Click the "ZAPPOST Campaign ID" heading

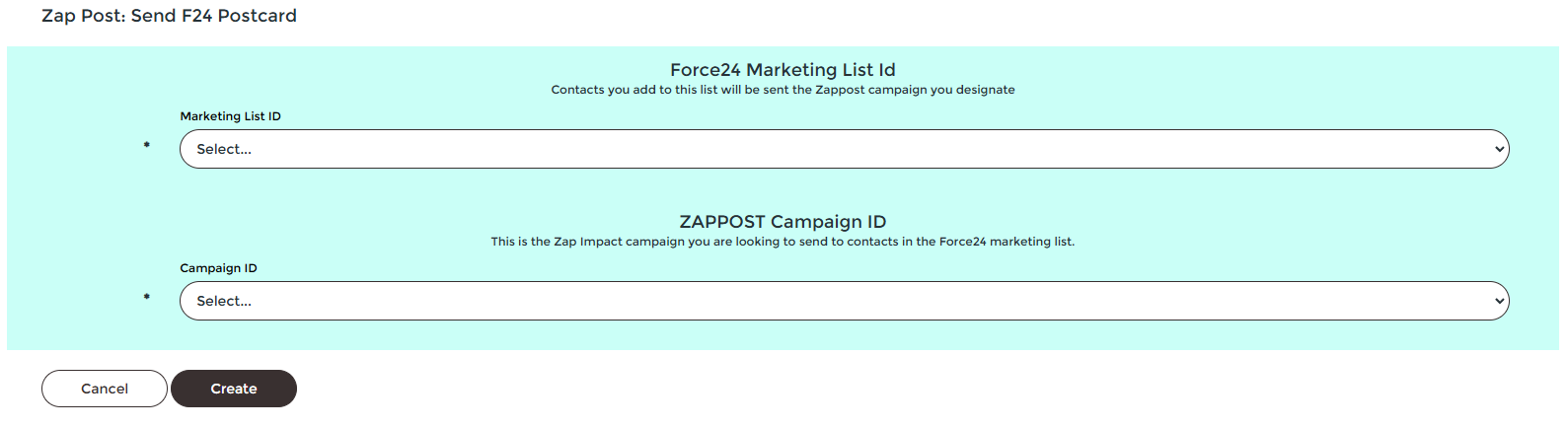click(783, 222)
